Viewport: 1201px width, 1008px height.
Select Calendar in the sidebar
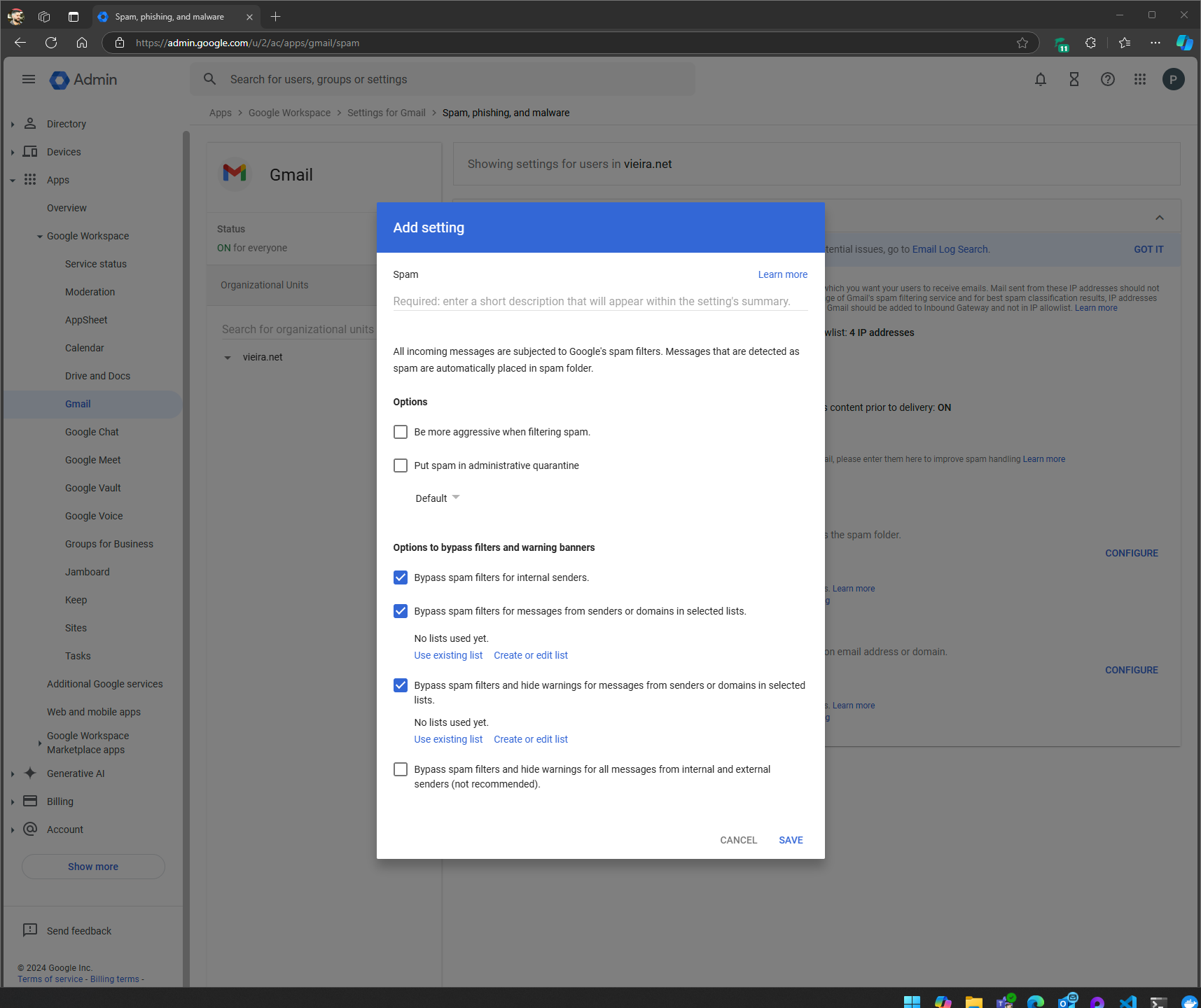(x=84, y=348)
